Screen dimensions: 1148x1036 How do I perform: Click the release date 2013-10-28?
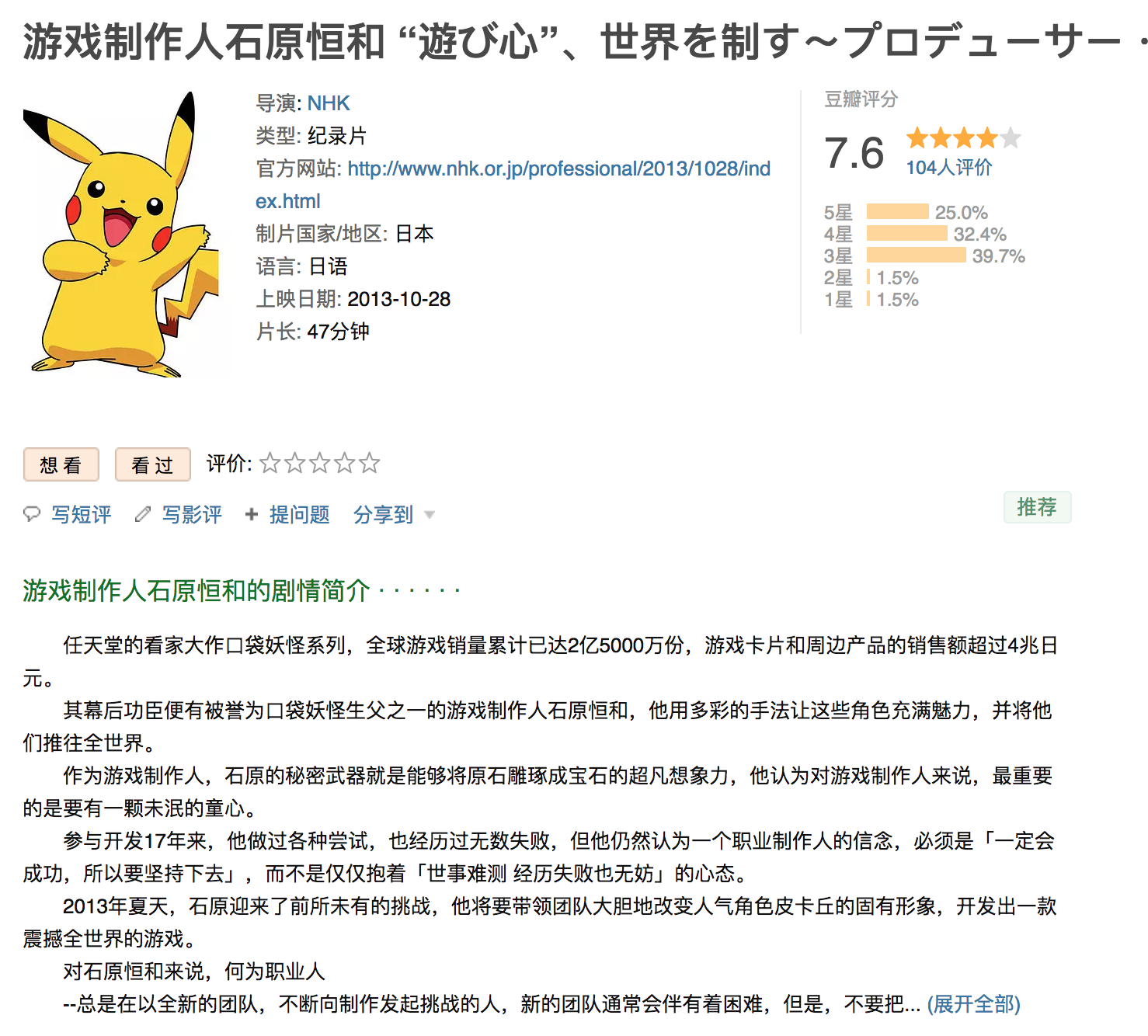(x=399, y=299)
